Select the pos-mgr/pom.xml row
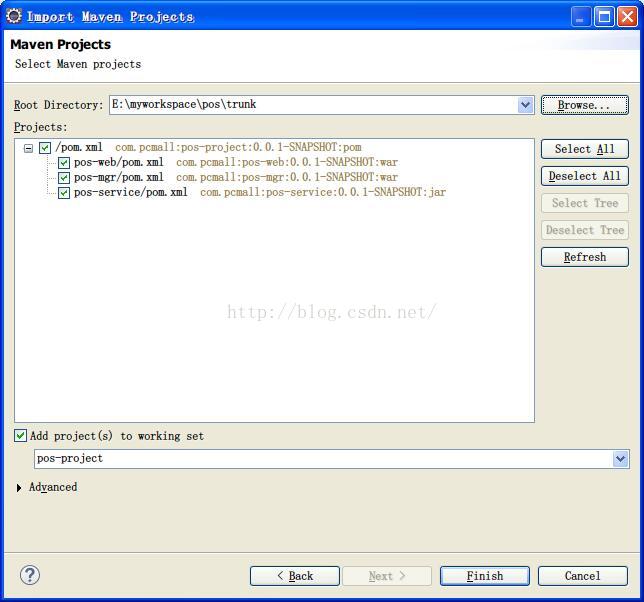644x602 pixels. point(119,177)
